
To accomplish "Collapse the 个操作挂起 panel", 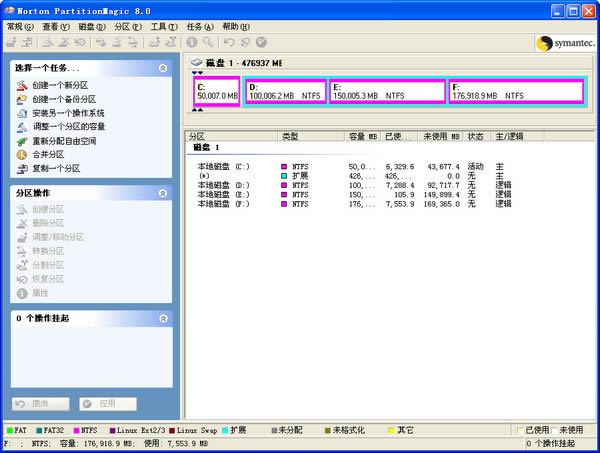I will click(163, 318).
